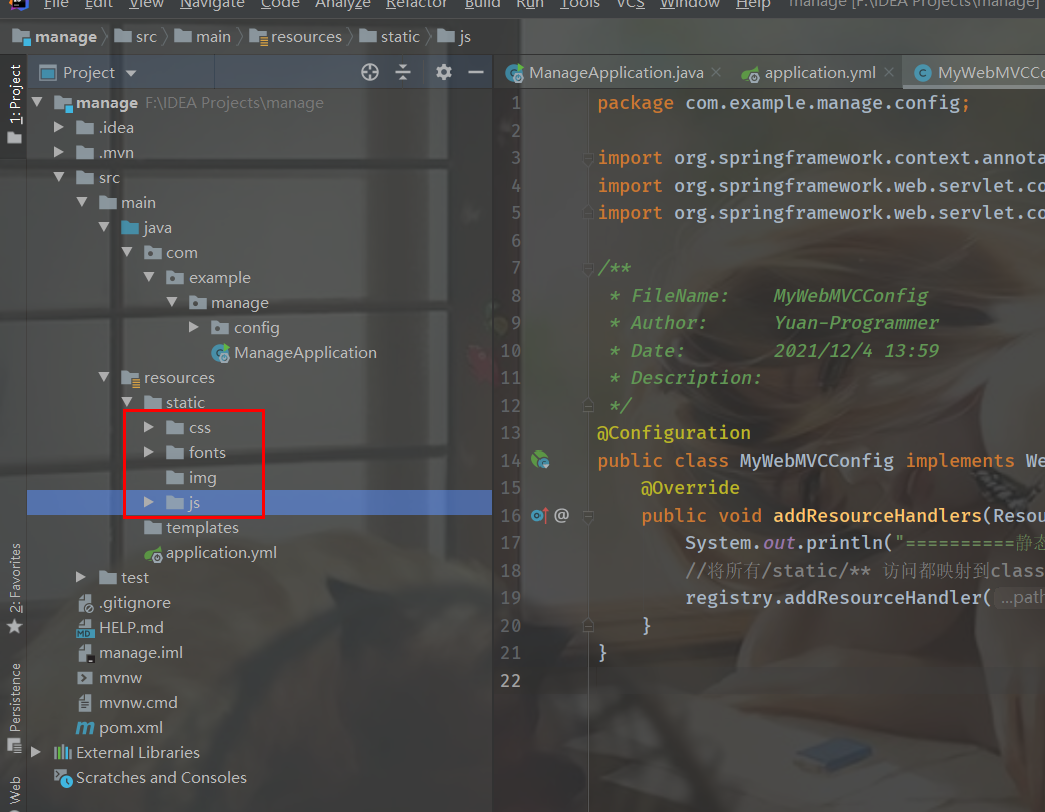Select ManageApplication class in tree
The image size is (1045, 812).
coord(294,353)
